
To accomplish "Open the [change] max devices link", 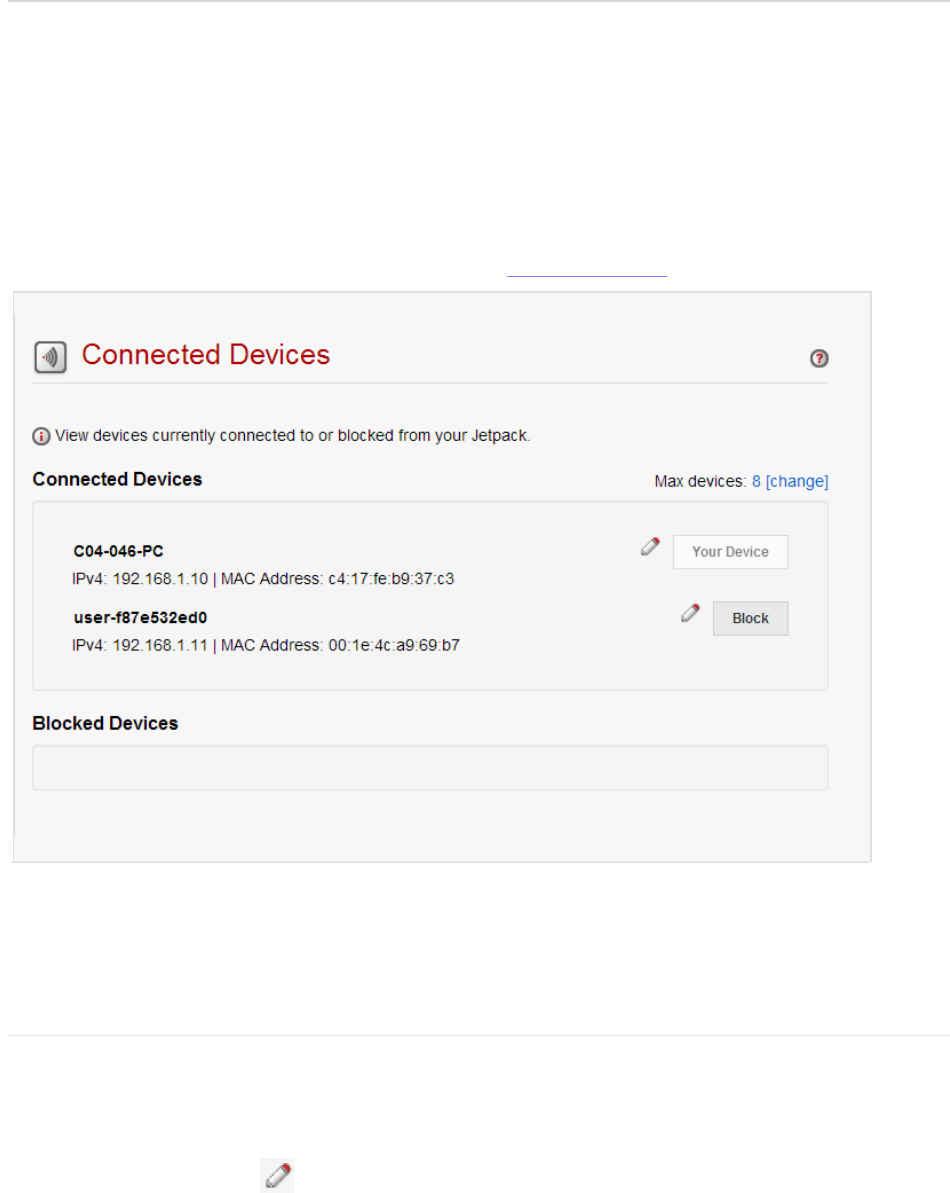I will click(797, 481).
